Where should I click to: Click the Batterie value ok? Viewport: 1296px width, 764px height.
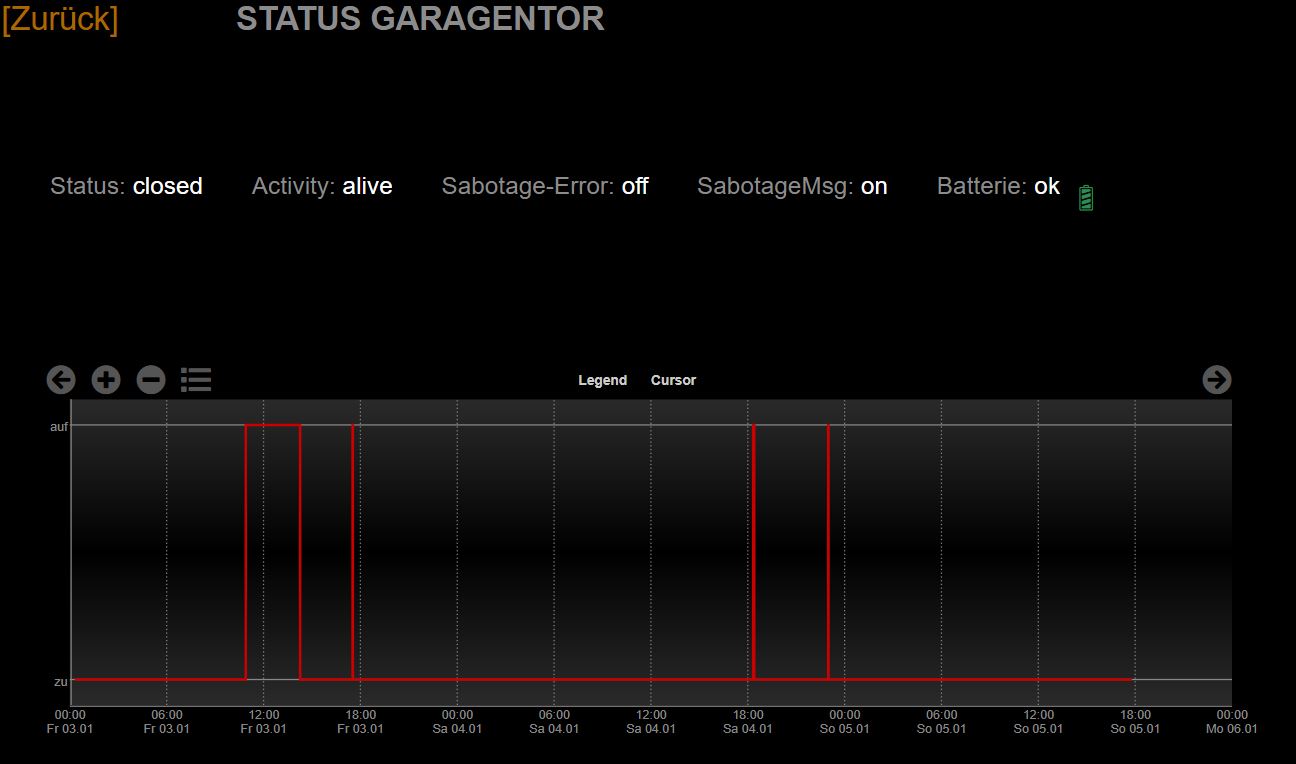(1047, 187)
